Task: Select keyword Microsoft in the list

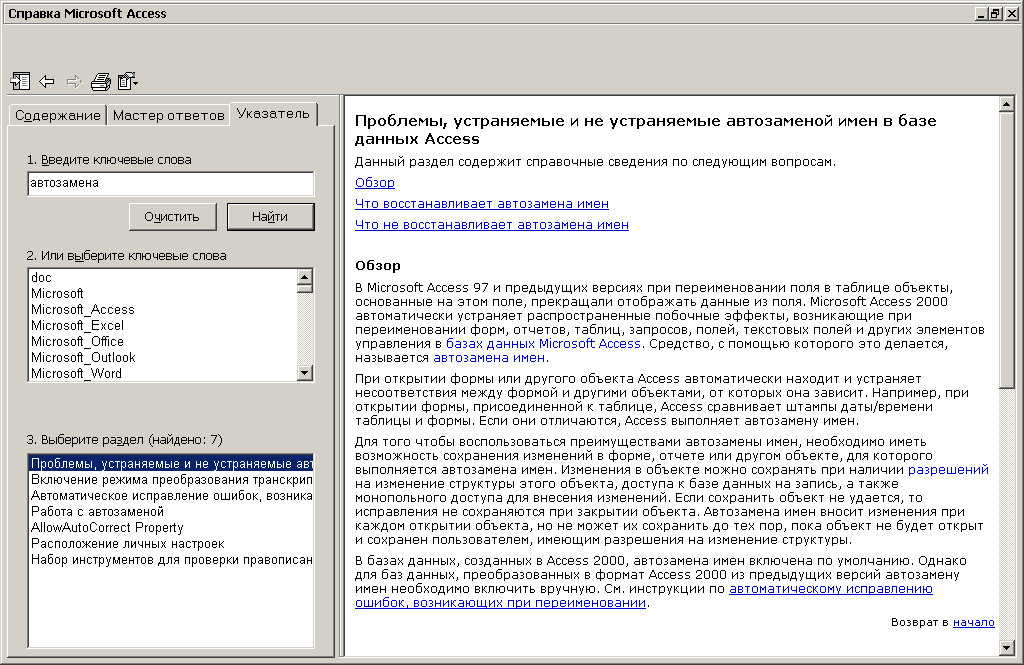Action: tap(163, 294)
